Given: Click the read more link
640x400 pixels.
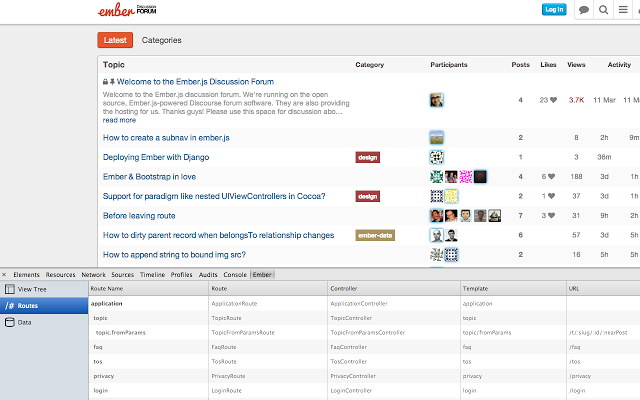Looking at the screenshot, I should tap(119, 120).
